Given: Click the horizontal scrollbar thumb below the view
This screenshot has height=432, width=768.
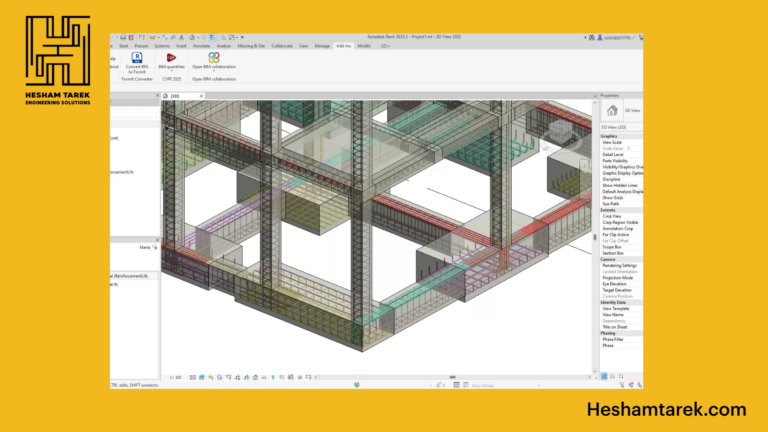Looking at the screenshot, I should 453,377.
